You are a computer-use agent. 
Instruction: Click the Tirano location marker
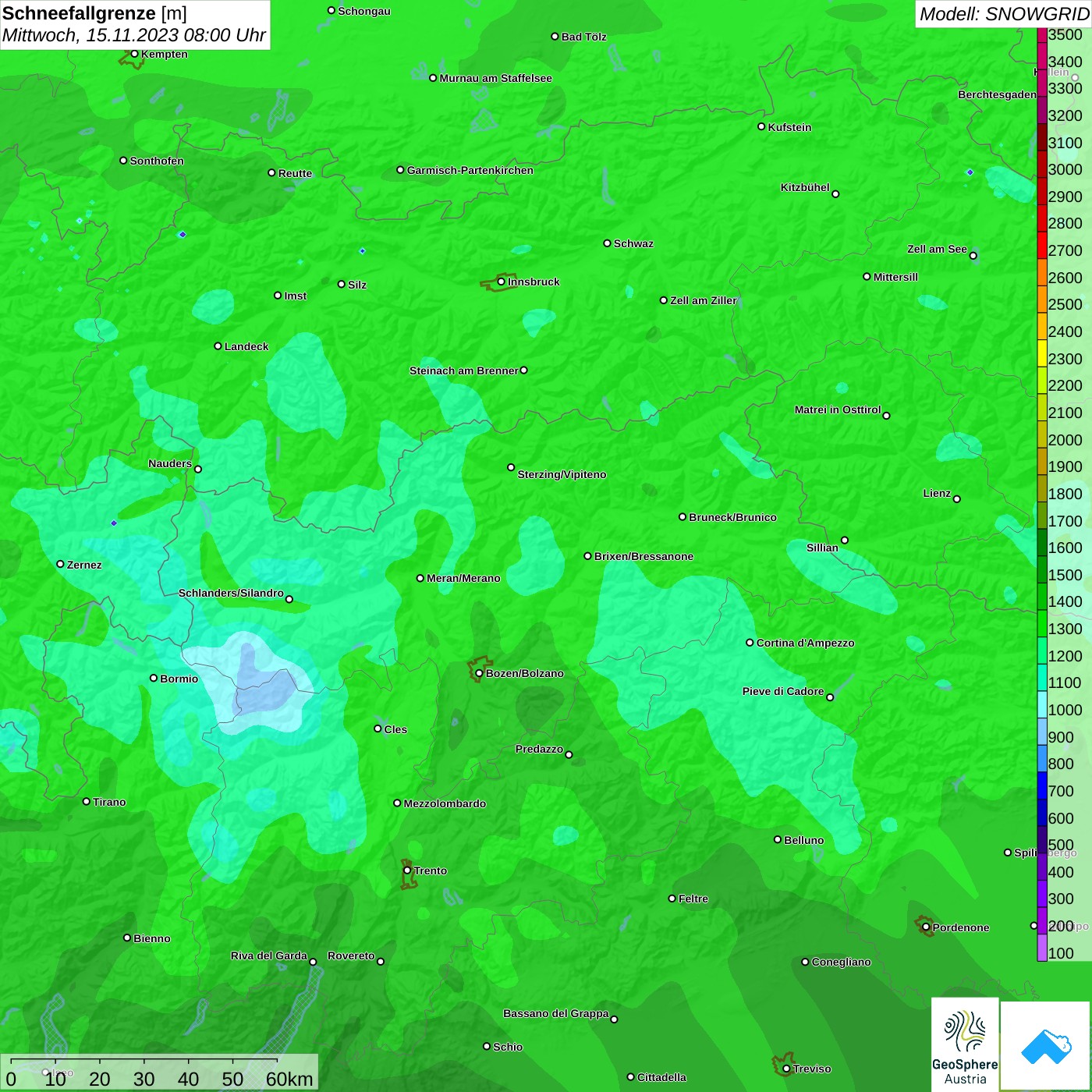[x=87, y=801]
